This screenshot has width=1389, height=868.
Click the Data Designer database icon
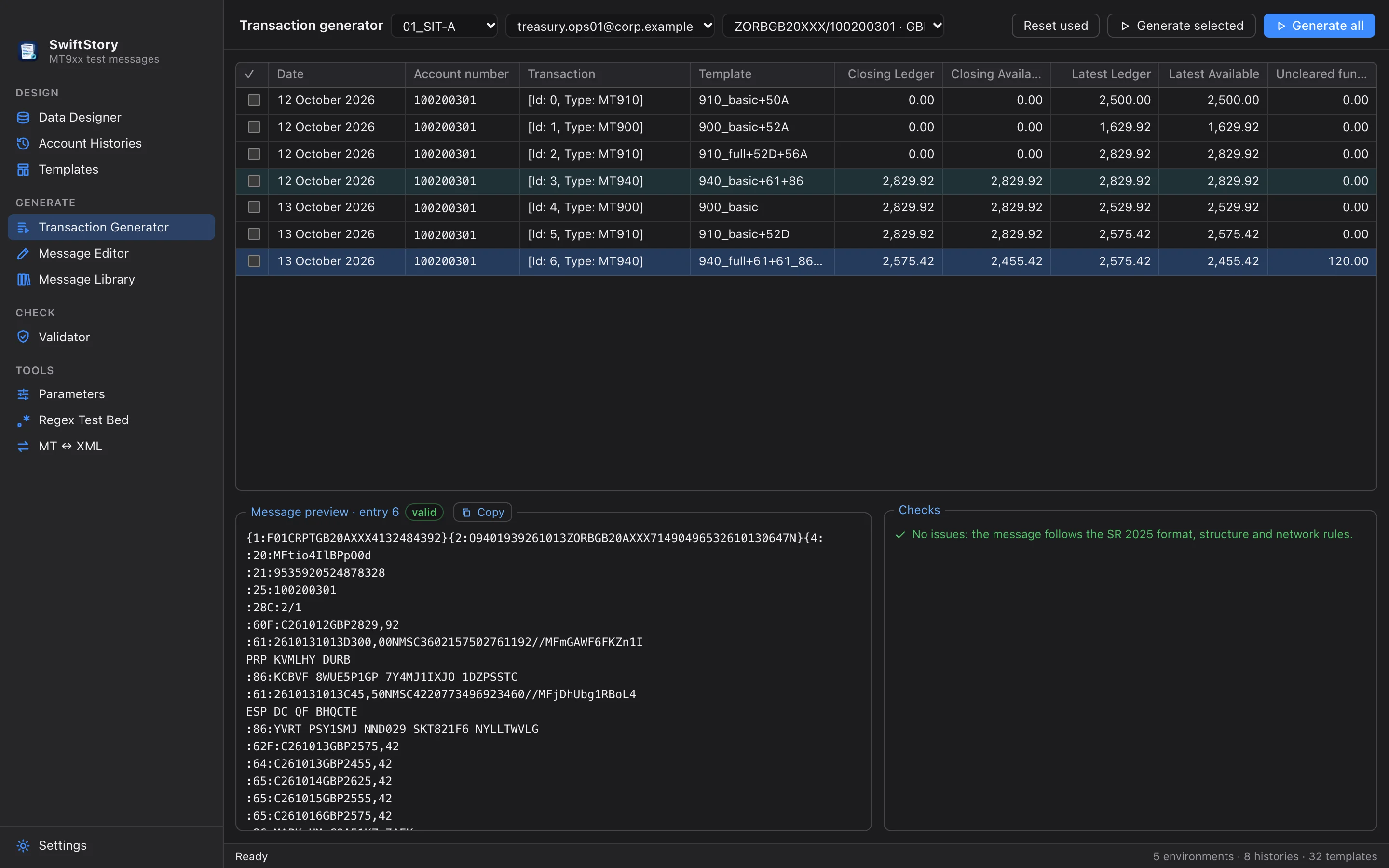click(23, 118)
